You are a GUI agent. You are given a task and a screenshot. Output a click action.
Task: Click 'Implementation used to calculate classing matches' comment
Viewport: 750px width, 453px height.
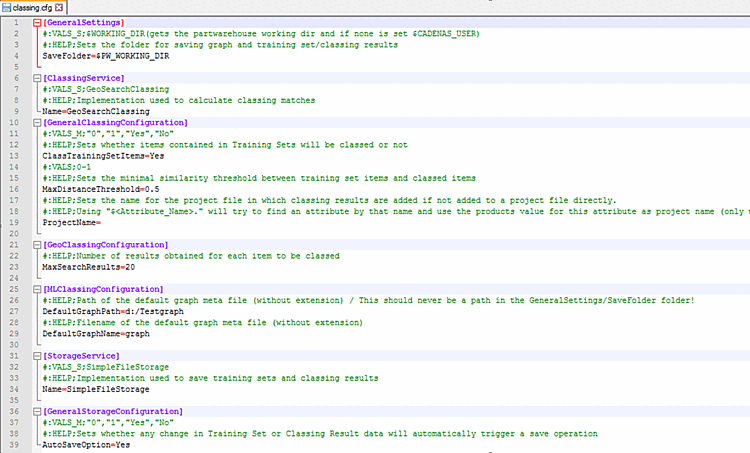coord(179,100)
